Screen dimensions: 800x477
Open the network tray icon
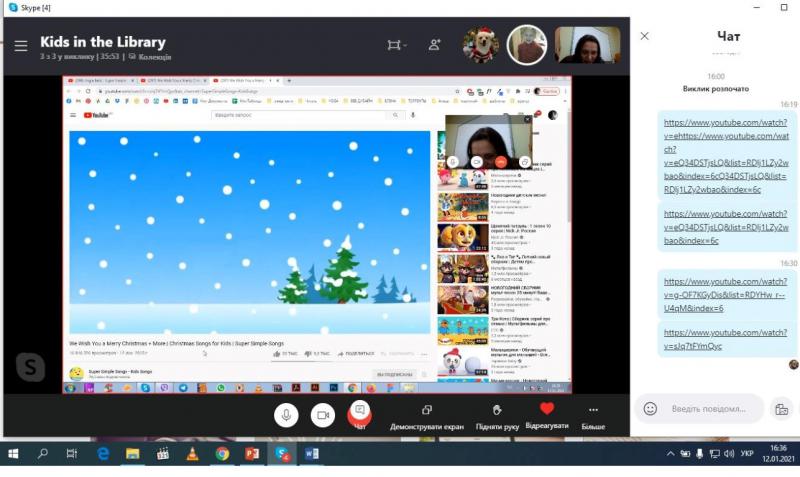(714, 454)
